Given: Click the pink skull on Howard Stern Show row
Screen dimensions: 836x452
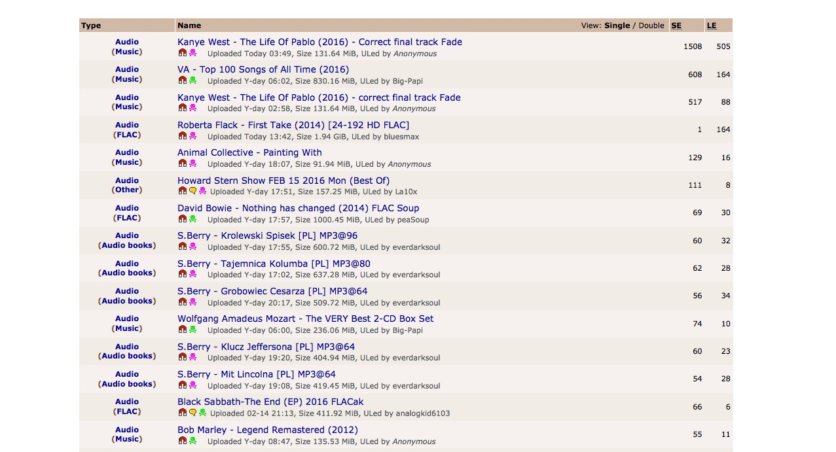Looking at the screenshot, I should (x=203, y=191).
